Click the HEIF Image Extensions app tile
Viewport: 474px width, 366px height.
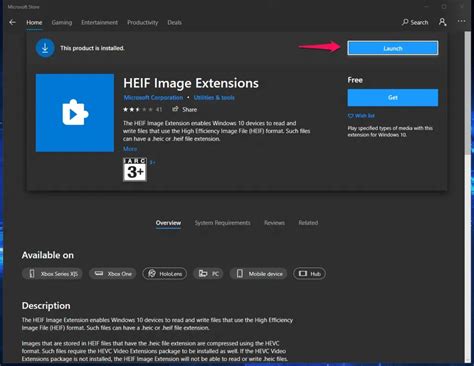pyautogui.click(x=75, y=113)
